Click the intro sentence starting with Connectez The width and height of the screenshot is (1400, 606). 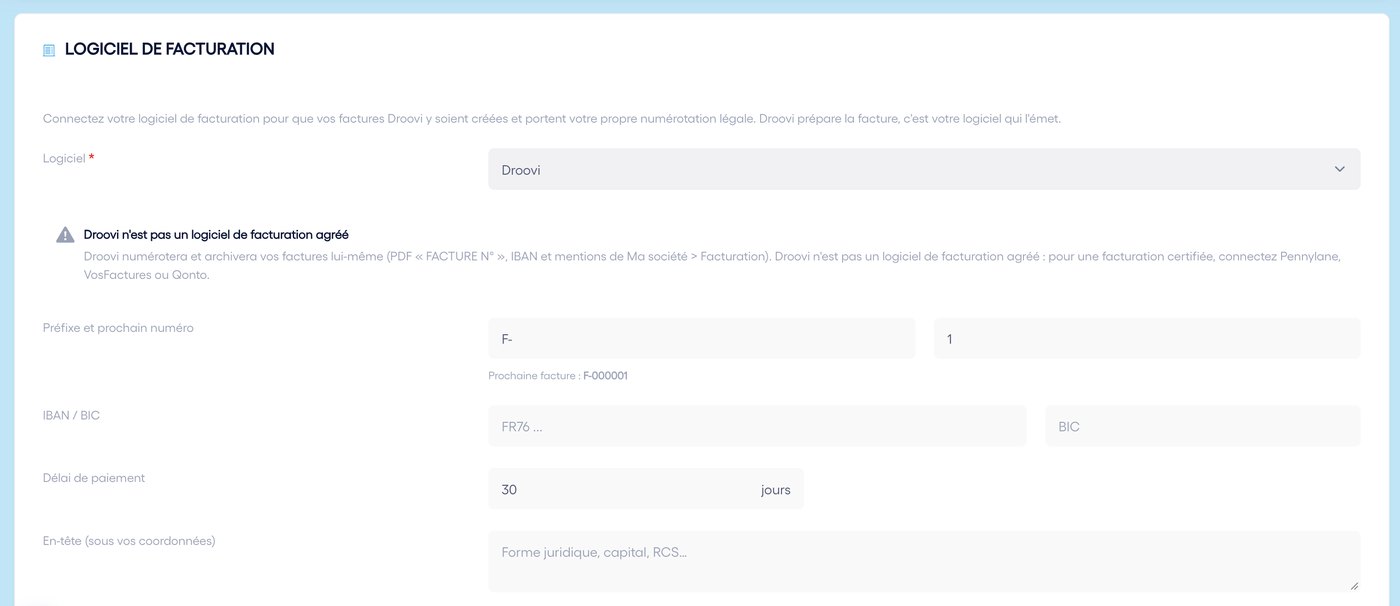point(552,119)
